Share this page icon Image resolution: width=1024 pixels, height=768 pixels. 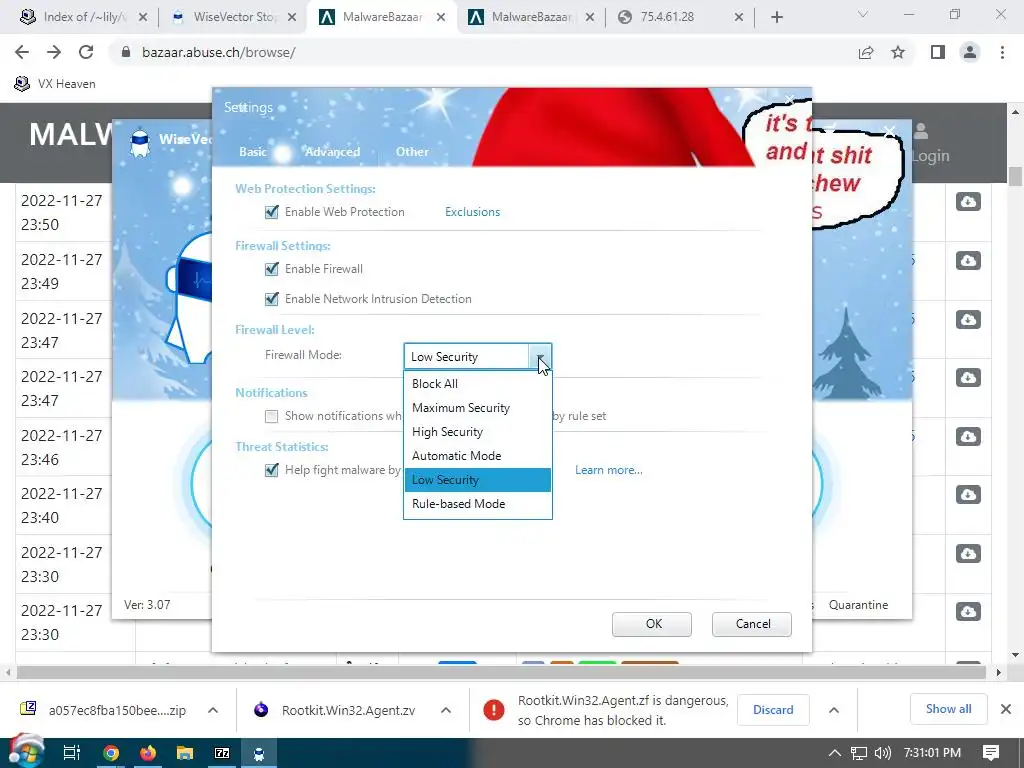[866, 52]
